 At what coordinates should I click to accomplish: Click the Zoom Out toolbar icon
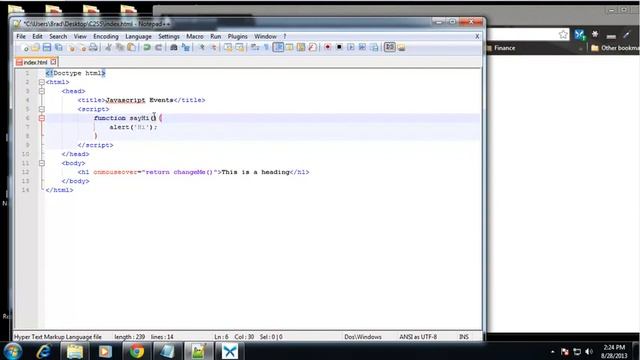pos(213,47)
